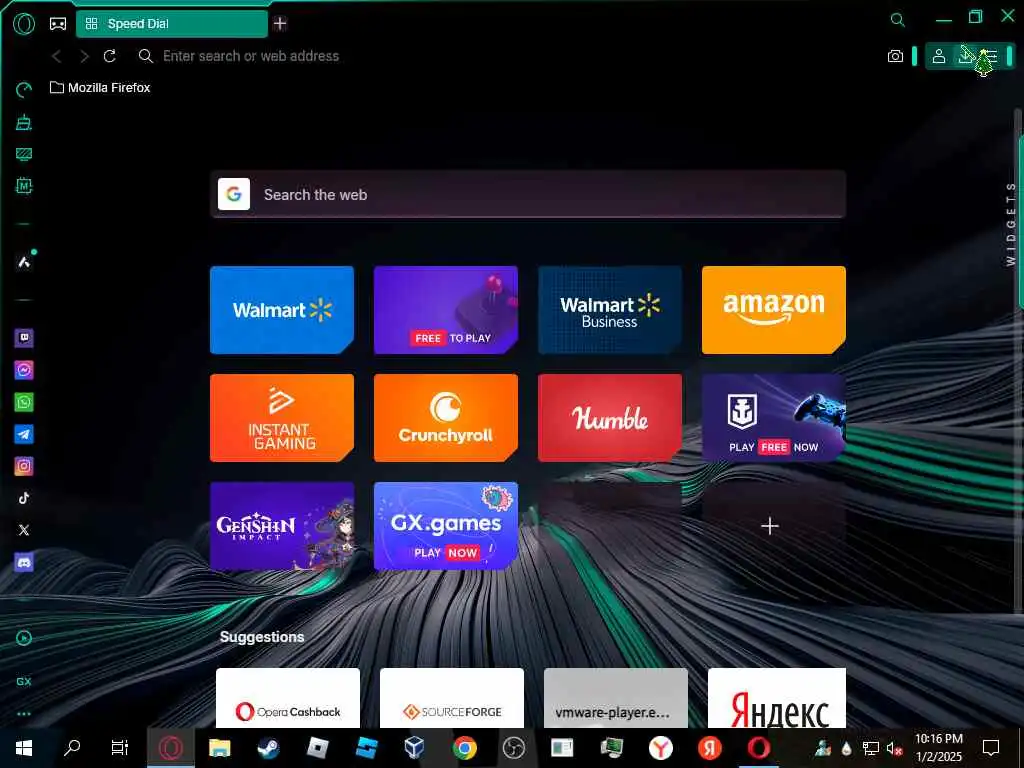
Task: Open GX Corner gamepad icon
Action: coord(58,24)
